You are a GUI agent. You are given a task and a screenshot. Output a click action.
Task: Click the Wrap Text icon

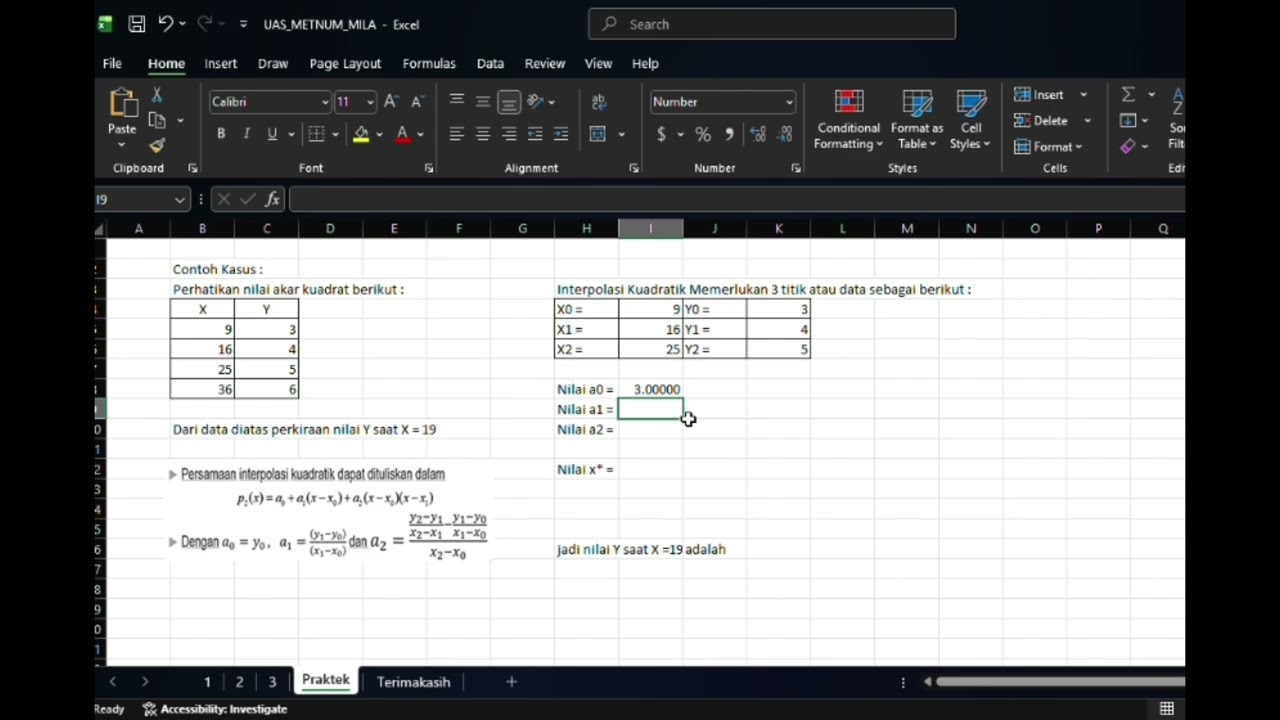599,102
